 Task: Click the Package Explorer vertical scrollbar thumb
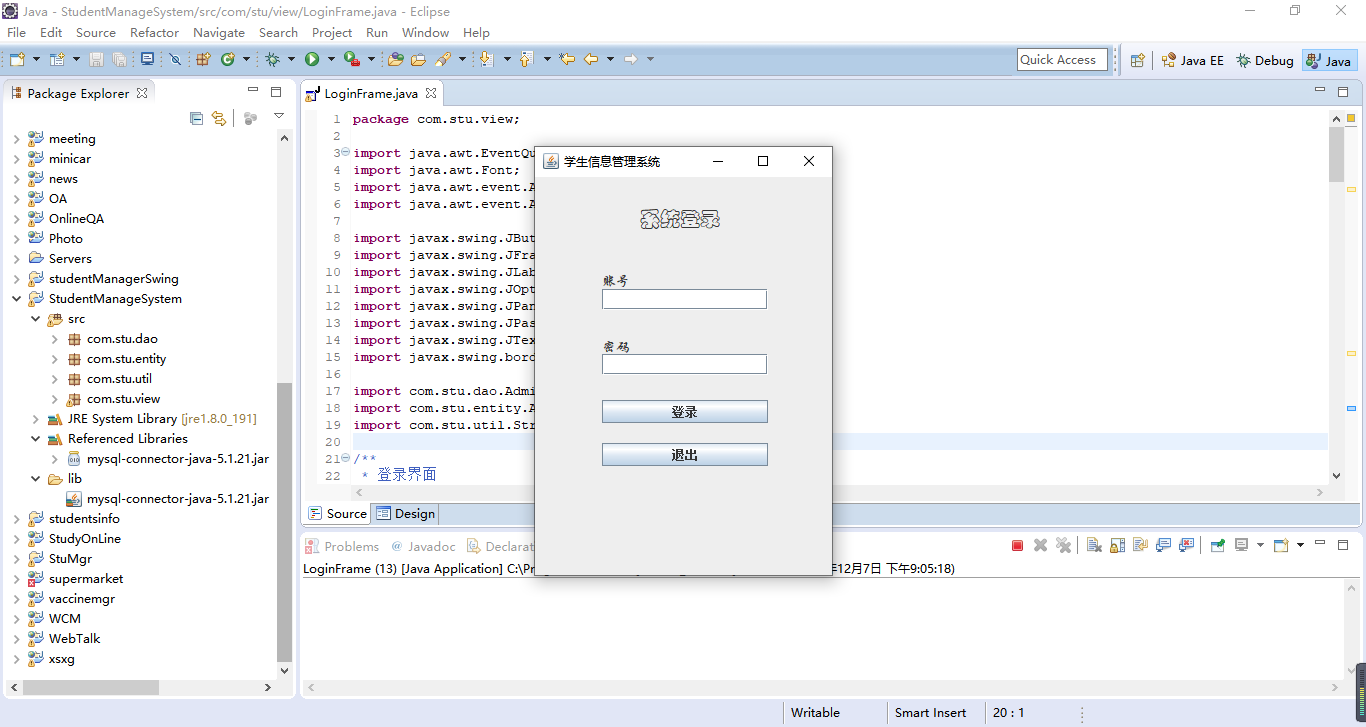click(284, 522)
